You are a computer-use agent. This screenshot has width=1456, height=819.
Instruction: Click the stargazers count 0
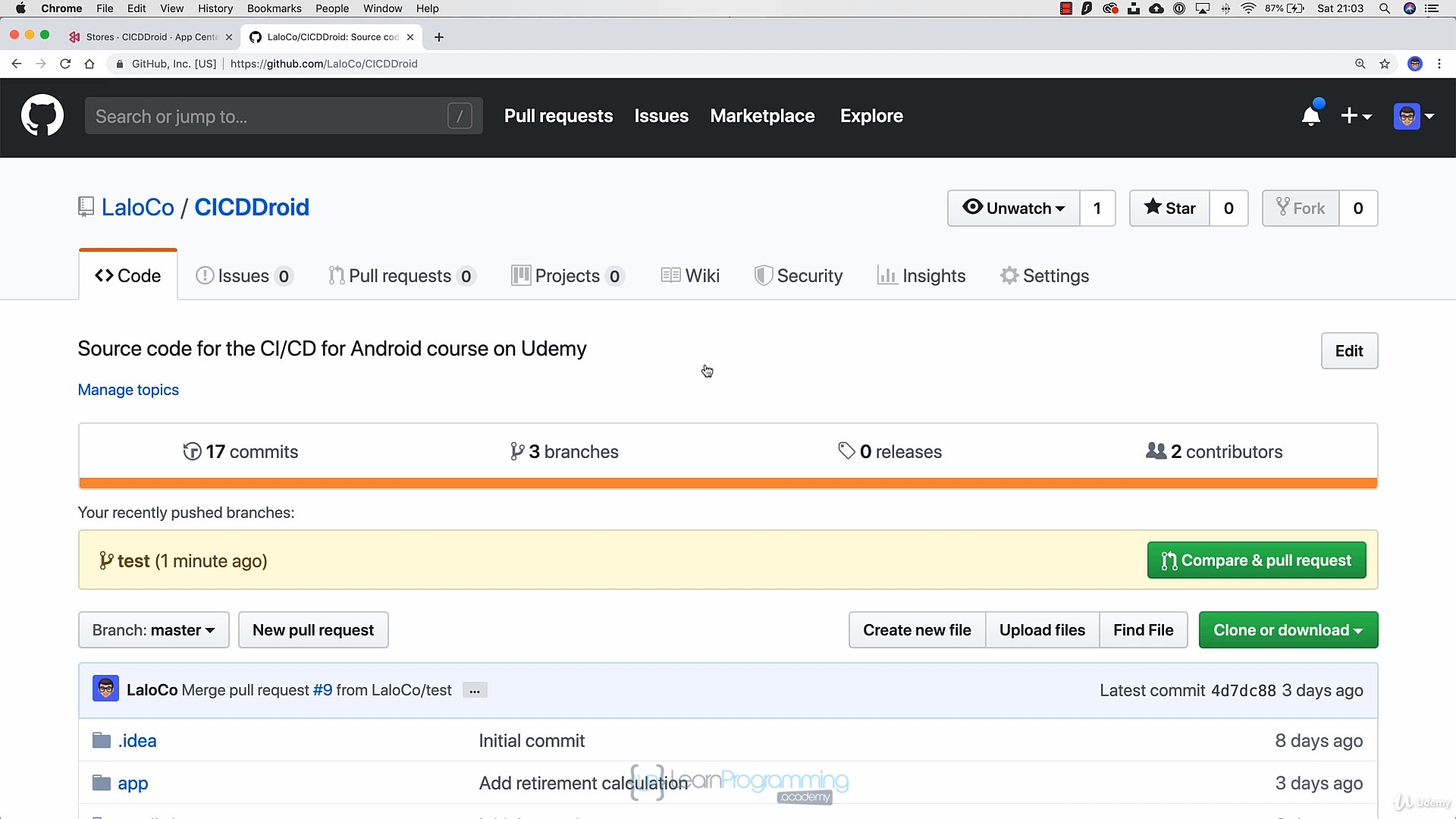(x=1228, y=208)
